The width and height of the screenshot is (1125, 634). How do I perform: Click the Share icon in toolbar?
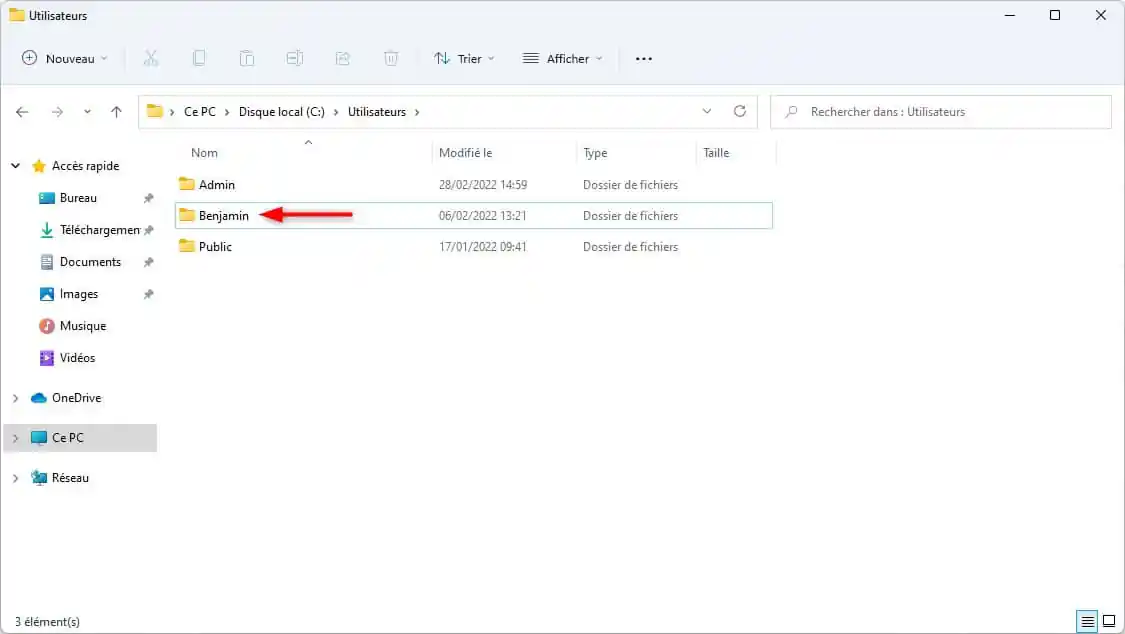[x=343, y=58]
